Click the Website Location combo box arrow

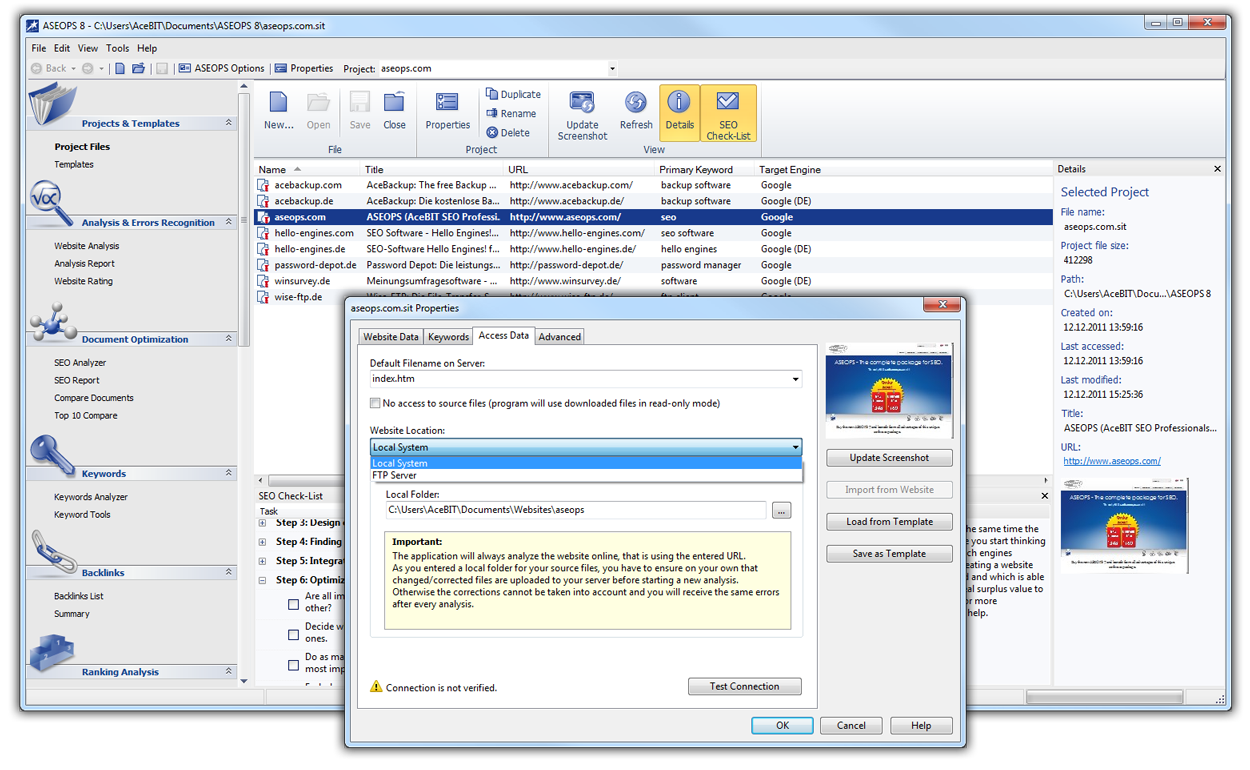(796, 447)
